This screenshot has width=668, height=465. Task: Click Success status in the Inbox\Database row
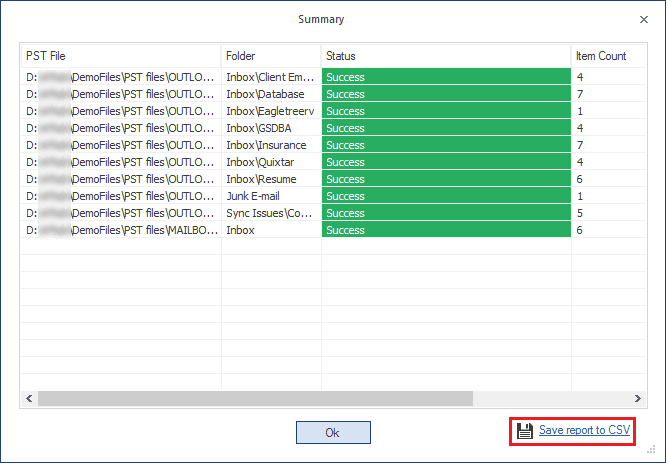click(446, 94)
